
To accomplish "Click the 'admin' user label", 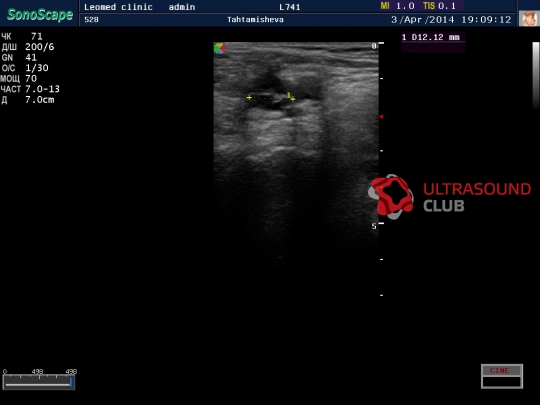I will 182,7.
